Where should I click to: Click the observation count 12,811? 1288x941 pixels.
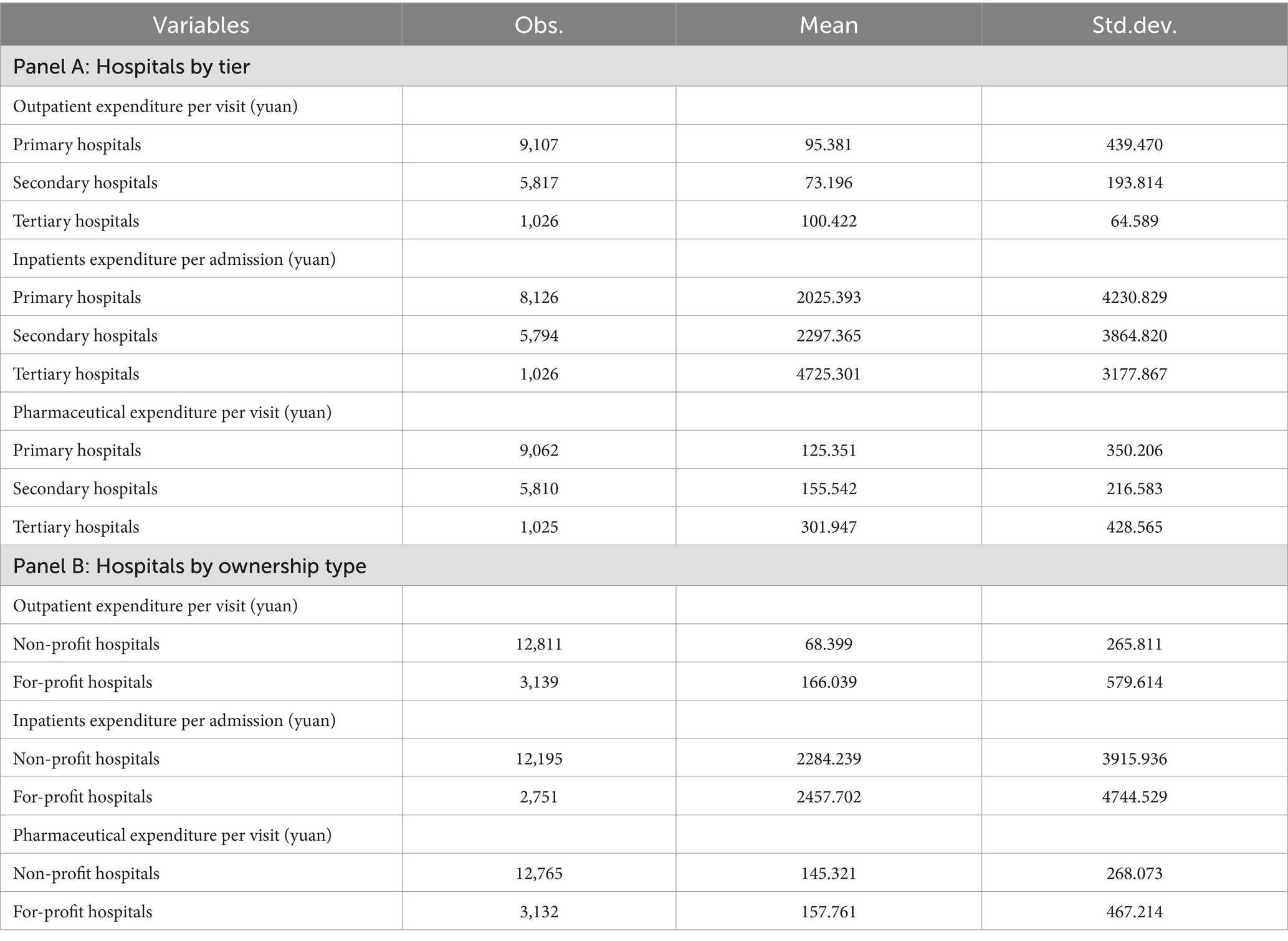[539, 644]
